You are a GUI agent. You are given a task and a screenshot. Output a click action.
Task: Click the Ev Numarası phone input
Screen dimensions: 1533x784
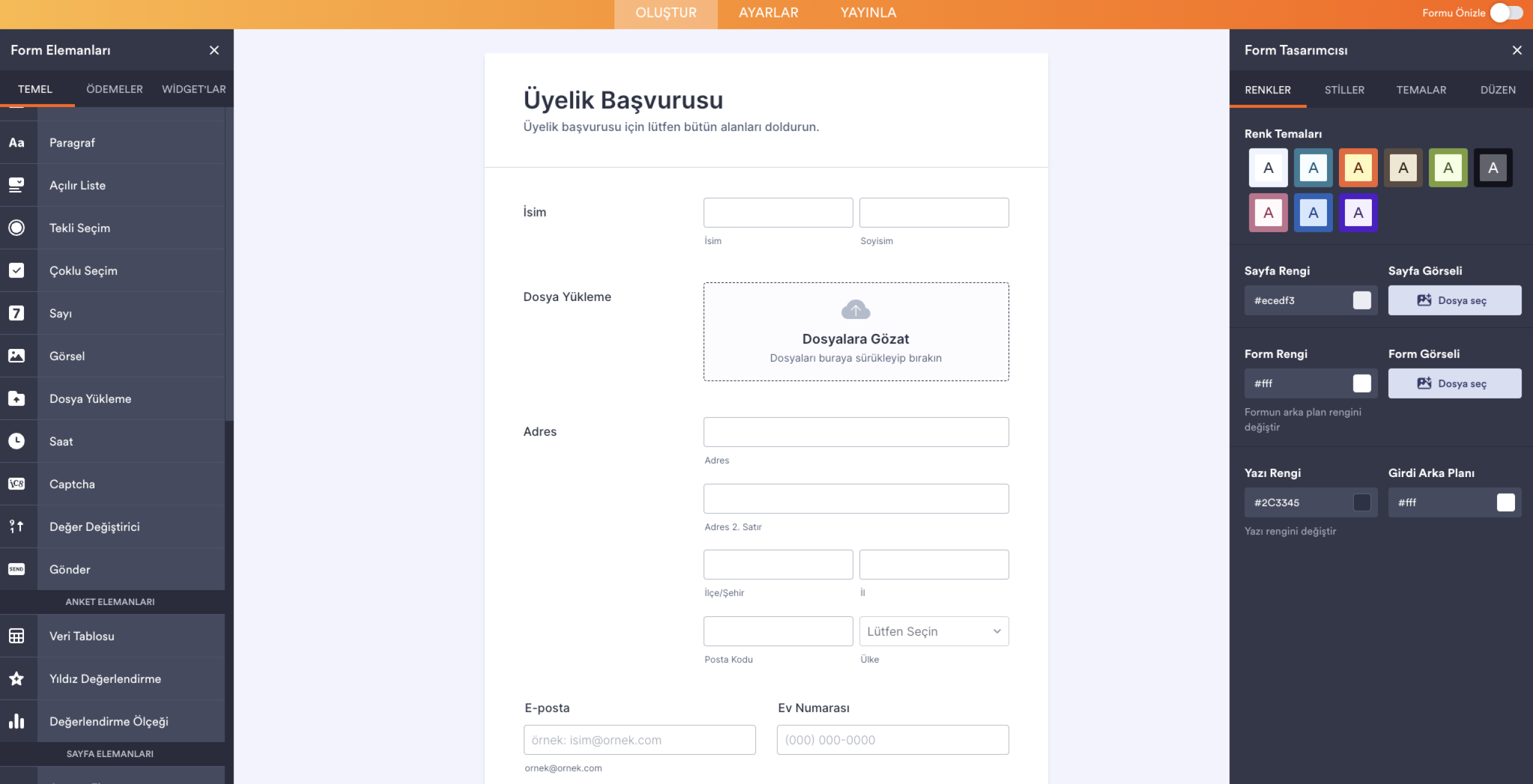[892, 740]
